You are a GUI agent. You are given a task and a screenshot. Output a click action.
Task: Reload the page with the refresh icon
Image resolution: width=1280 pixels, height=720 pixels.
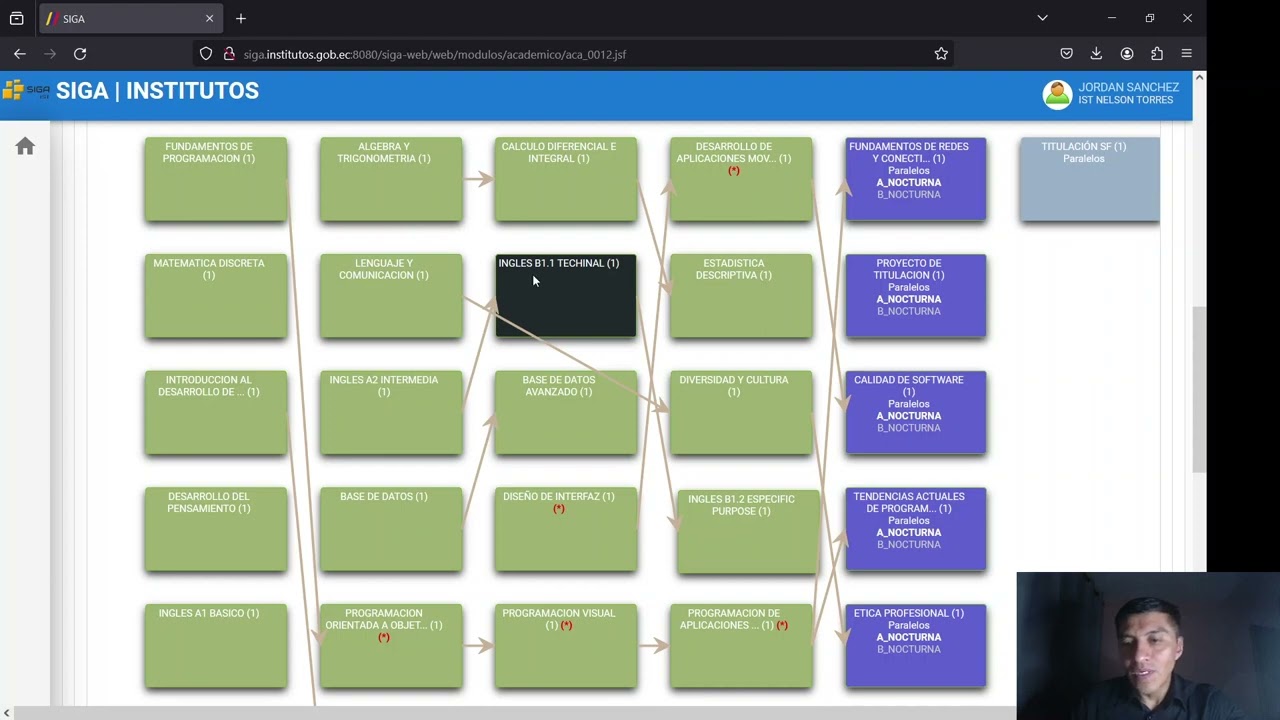80,54
